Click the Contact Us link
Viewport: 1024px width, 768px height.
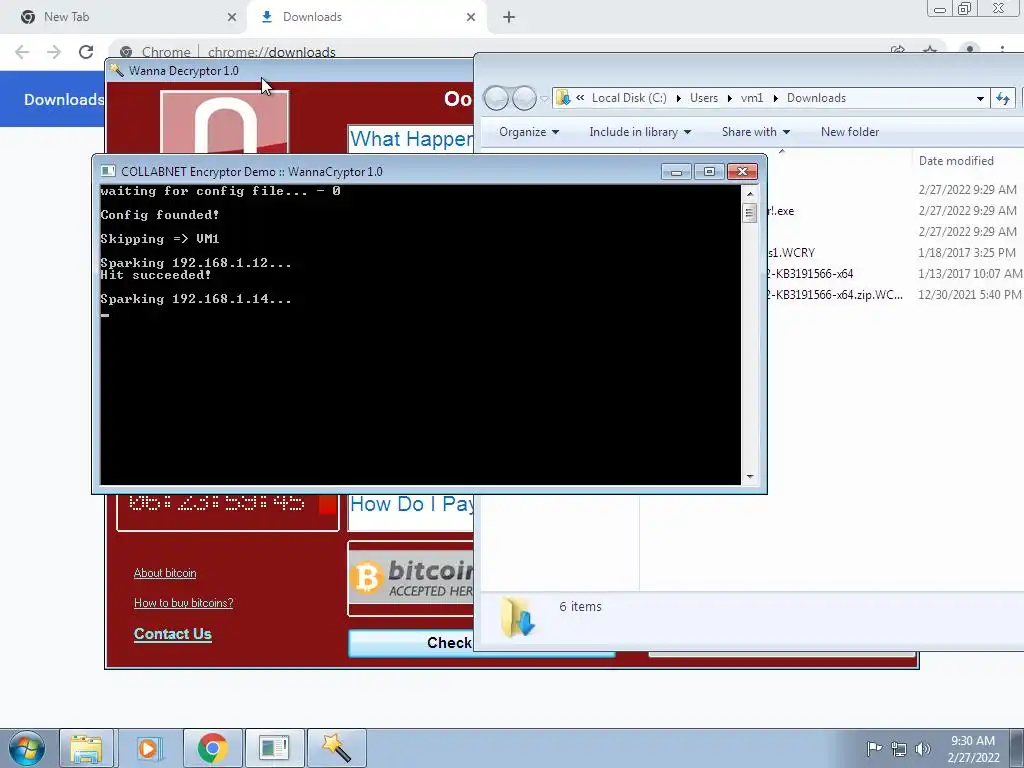coord(172,633)
